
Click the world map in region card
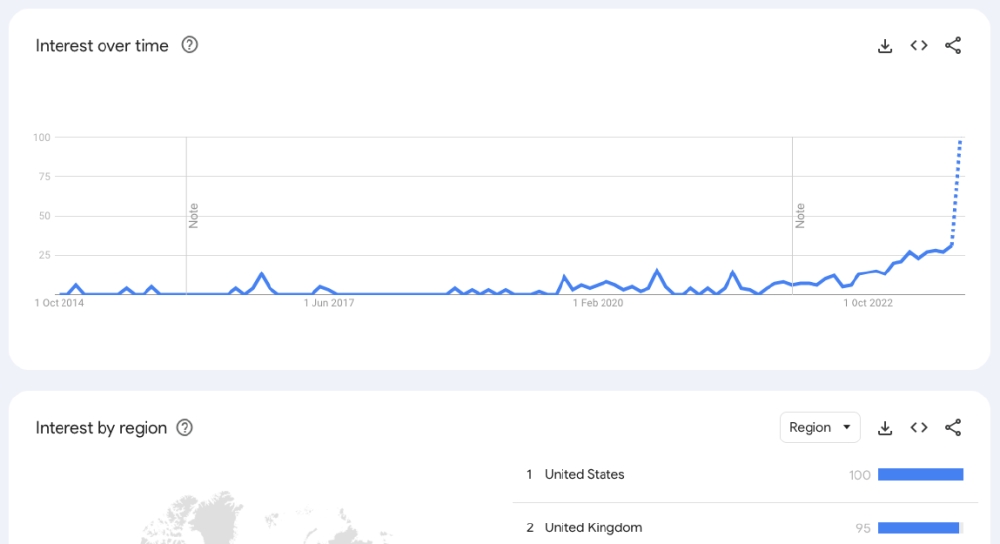pos(240,520)
